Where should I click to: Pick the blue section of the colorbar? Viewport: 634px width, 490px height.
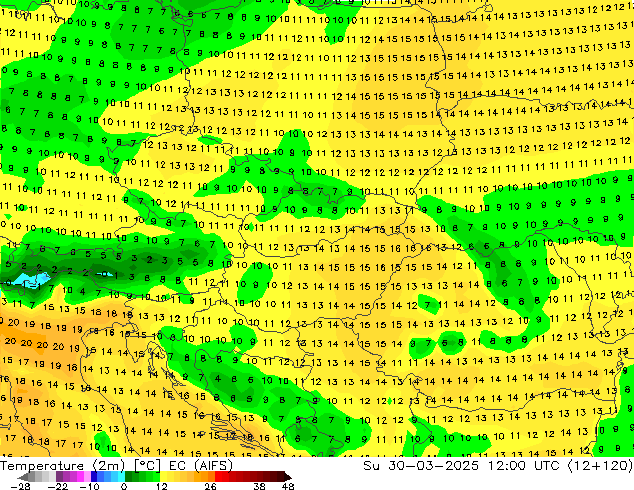(108, 477)
